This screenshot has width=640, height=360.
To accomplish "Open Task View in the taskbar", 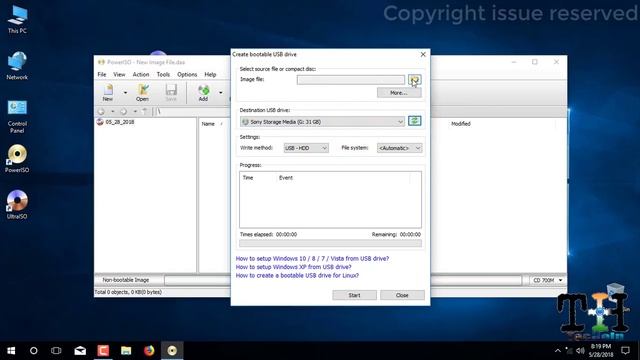I will (56, 351).
